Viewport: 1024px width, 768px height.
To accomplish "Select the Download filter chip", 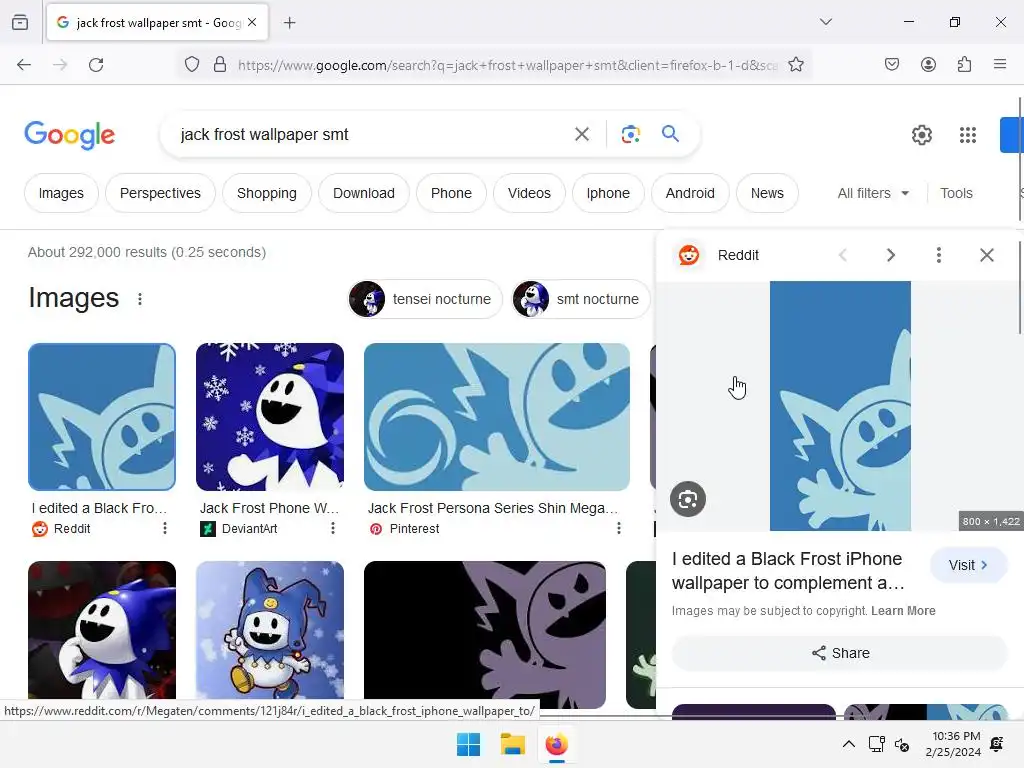I will [364, 193].
